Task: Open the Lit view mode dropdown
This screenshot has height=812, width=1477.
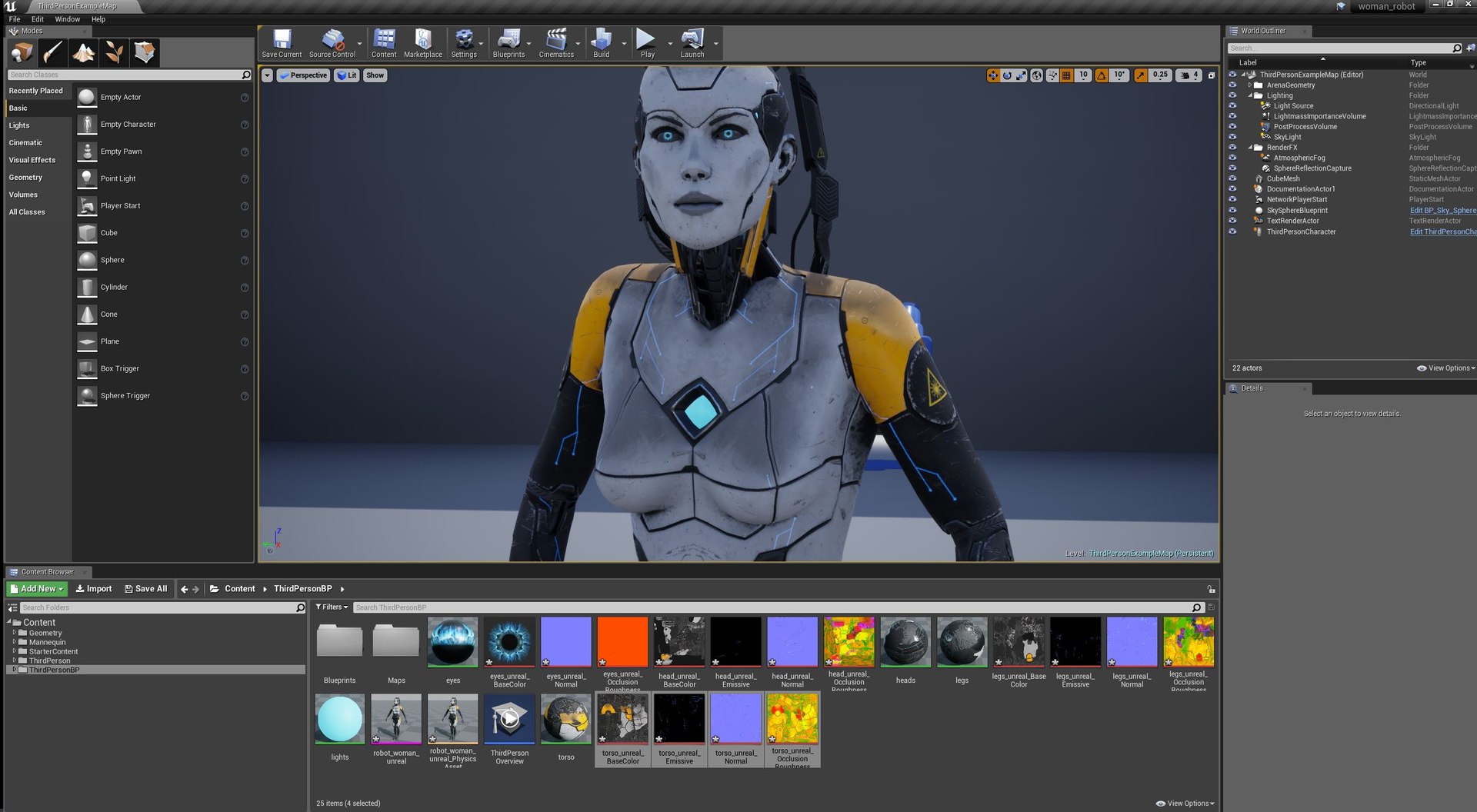Action: (347, 75)
